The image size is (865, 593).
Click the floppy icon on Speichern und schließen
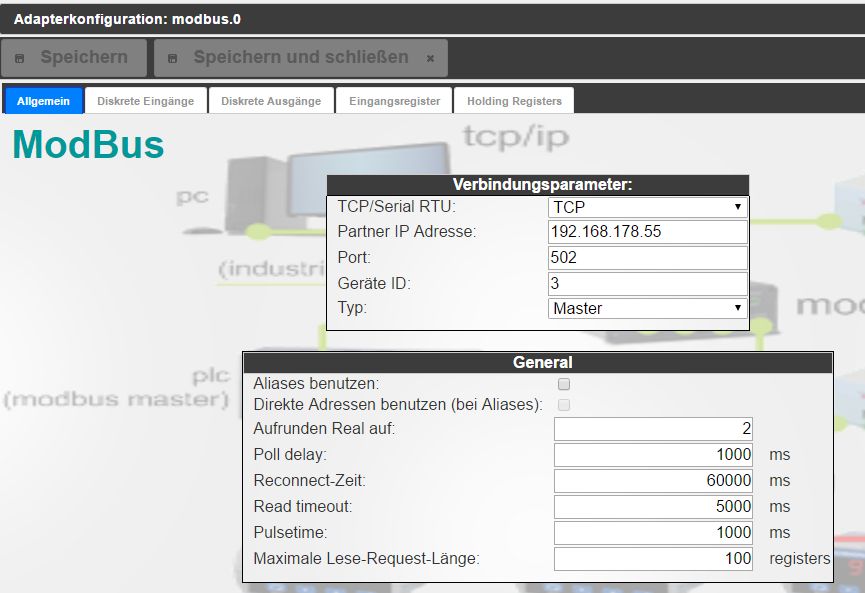(172, 58)
